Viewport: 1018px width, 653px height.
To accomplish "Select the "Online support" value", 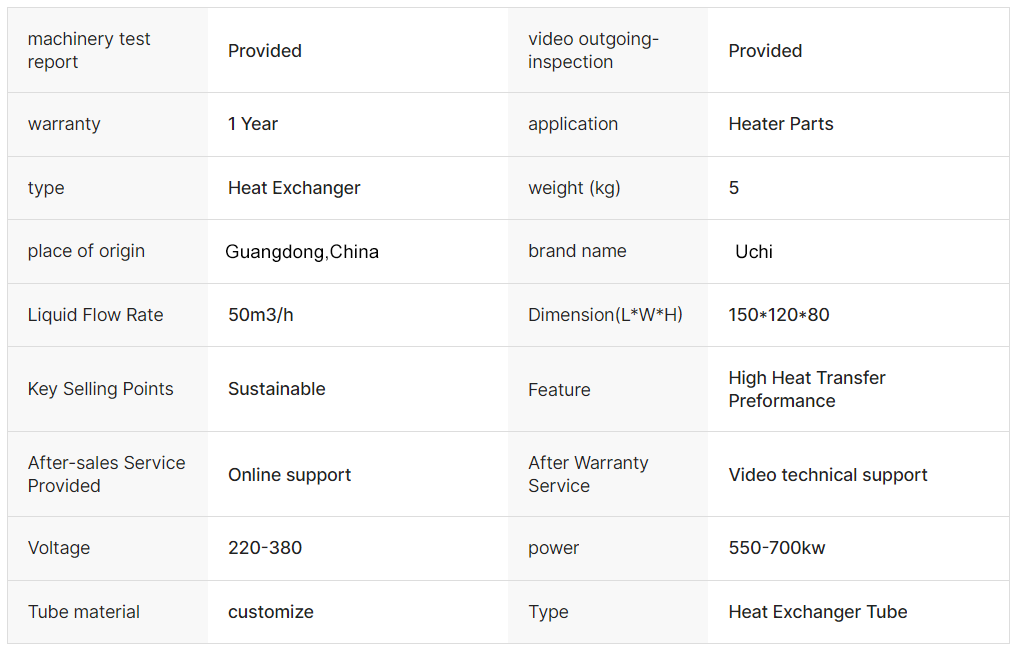I will (289, 475).
